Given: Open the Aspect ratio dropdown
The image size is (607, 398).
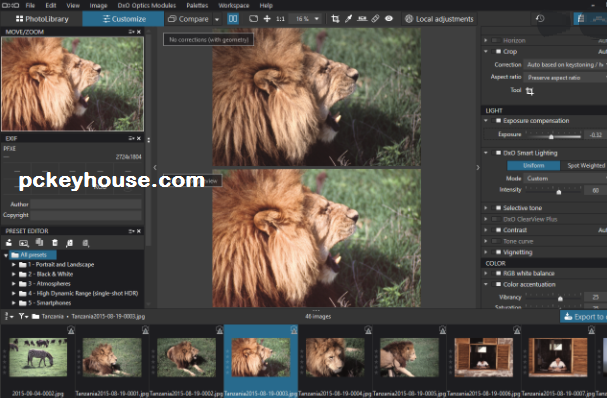Looking at the screenshot, I should pyautogui.click(x=565, y=77).
